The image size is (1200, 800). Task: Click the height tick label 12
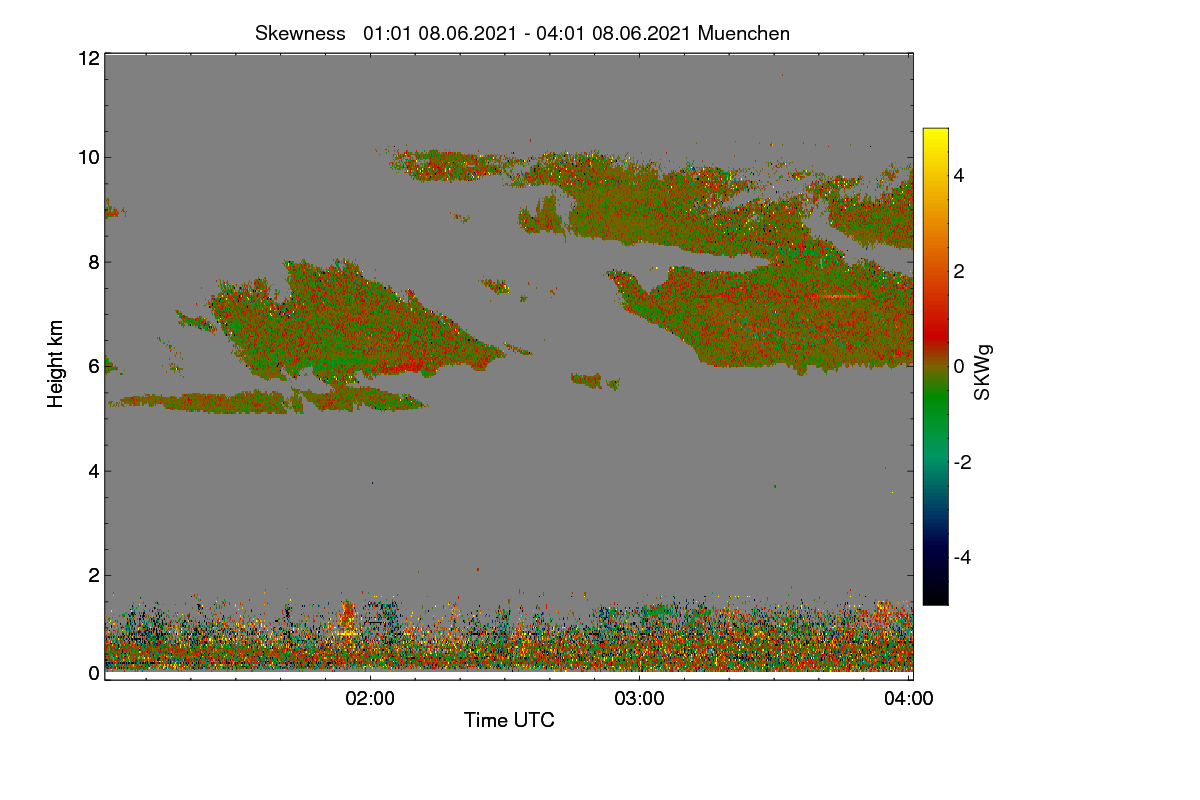87,58
